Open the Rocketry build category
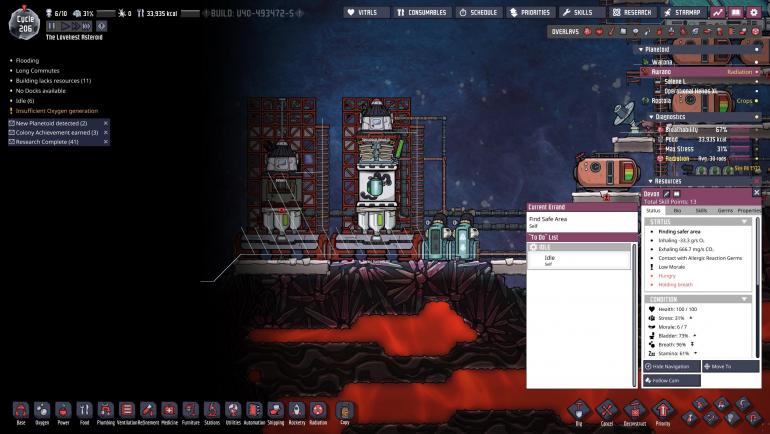770x434 pixels. point(297,410)
